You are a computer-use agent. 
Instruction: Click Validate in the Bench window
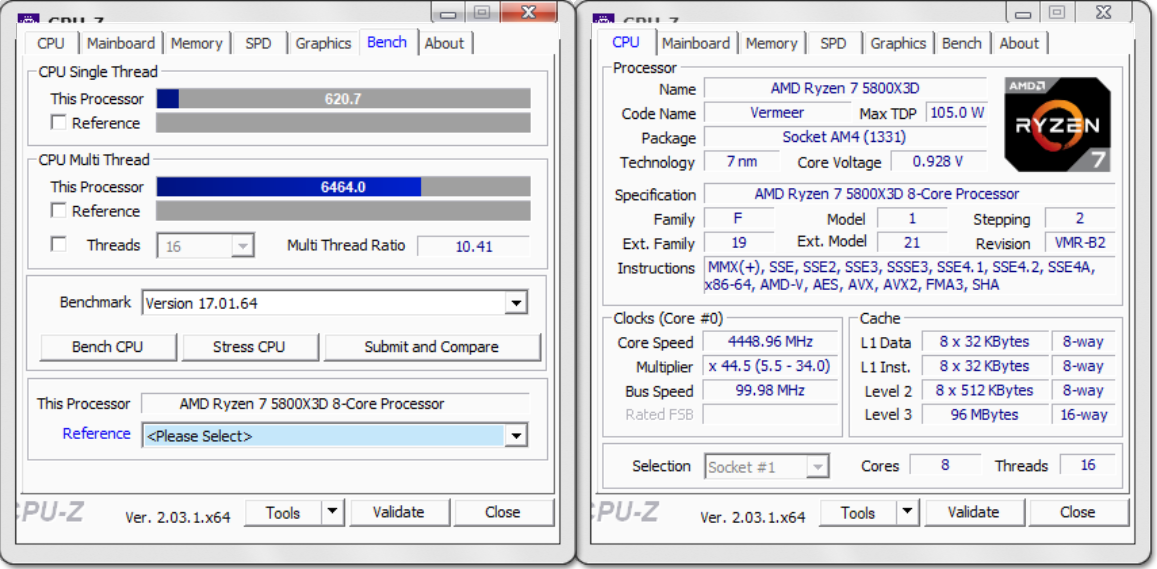pos(399,512)
